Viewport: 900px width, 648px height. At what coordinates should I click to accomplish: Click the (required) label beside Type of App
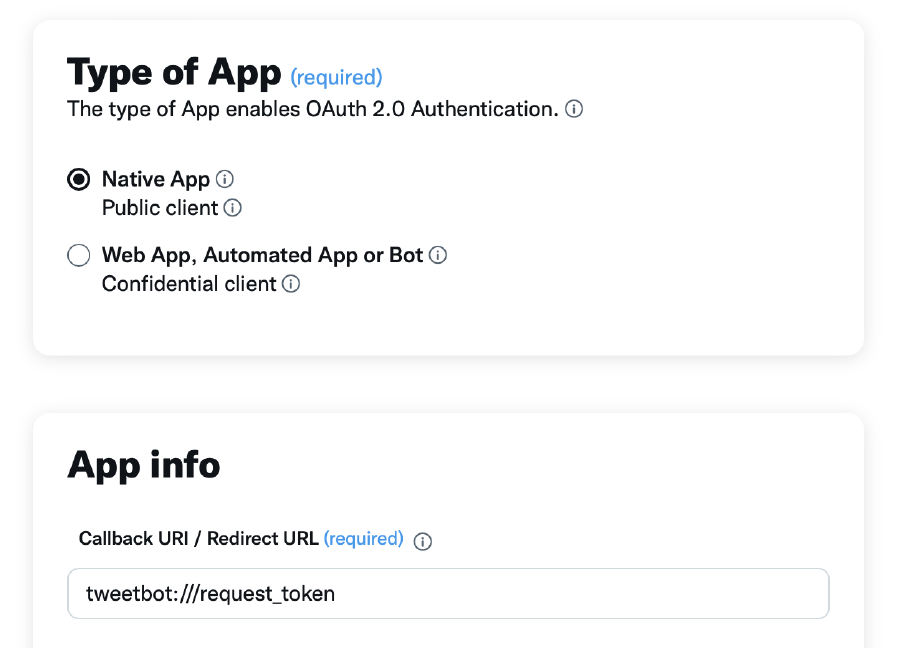point(336,77)
